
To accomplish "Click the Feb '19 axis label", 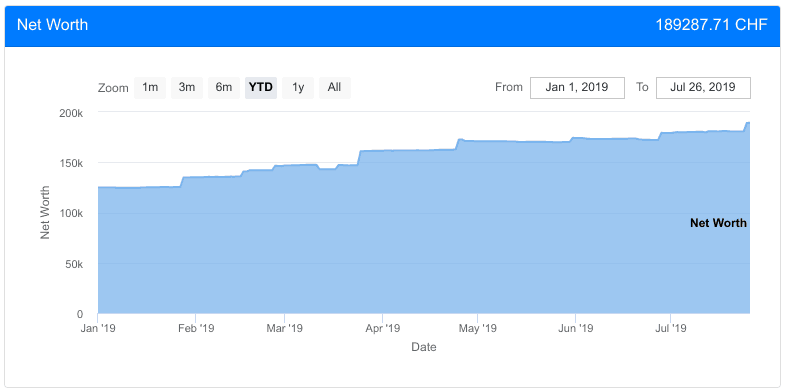I will (x=196, y=329).
